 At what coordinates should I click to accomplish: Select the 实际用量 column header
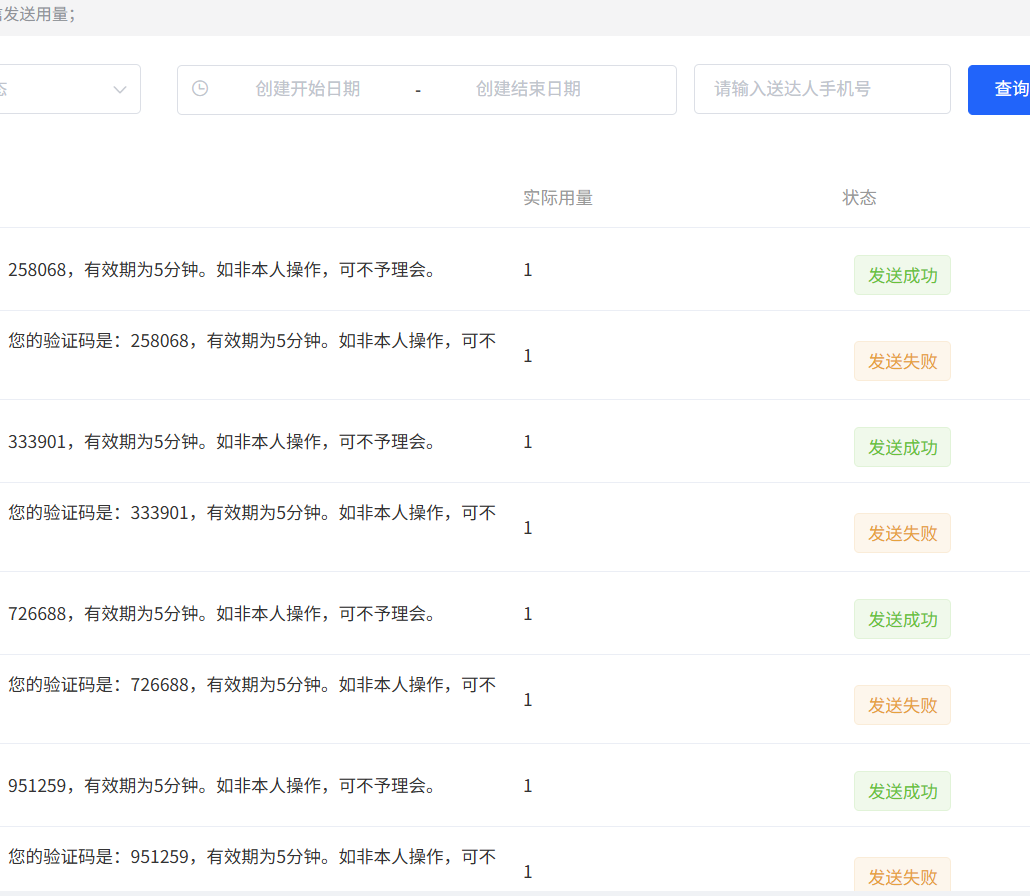[558, 198]
